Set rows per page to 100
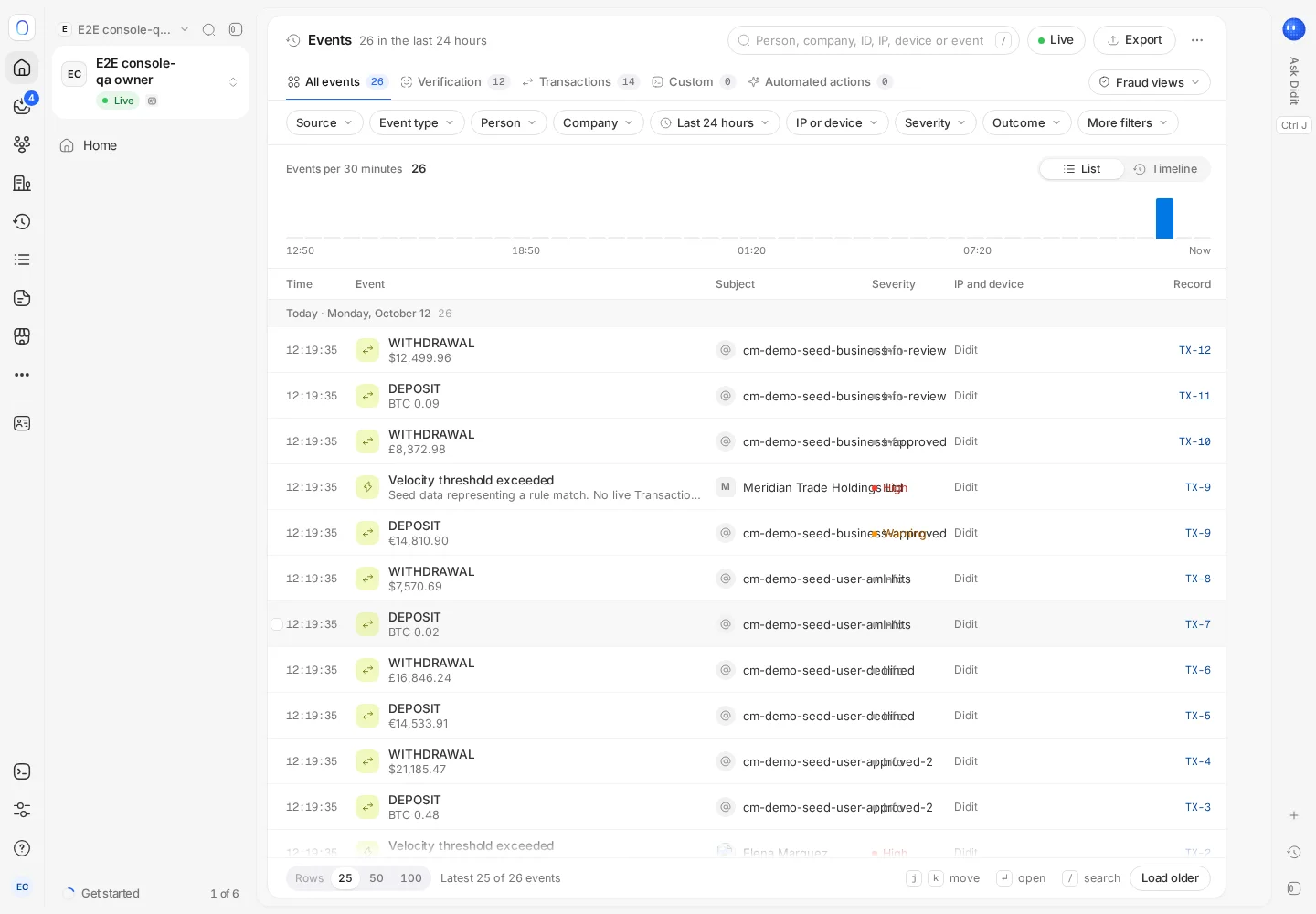The width and height of the screenshot is (1316, 914). coord(411,878)
